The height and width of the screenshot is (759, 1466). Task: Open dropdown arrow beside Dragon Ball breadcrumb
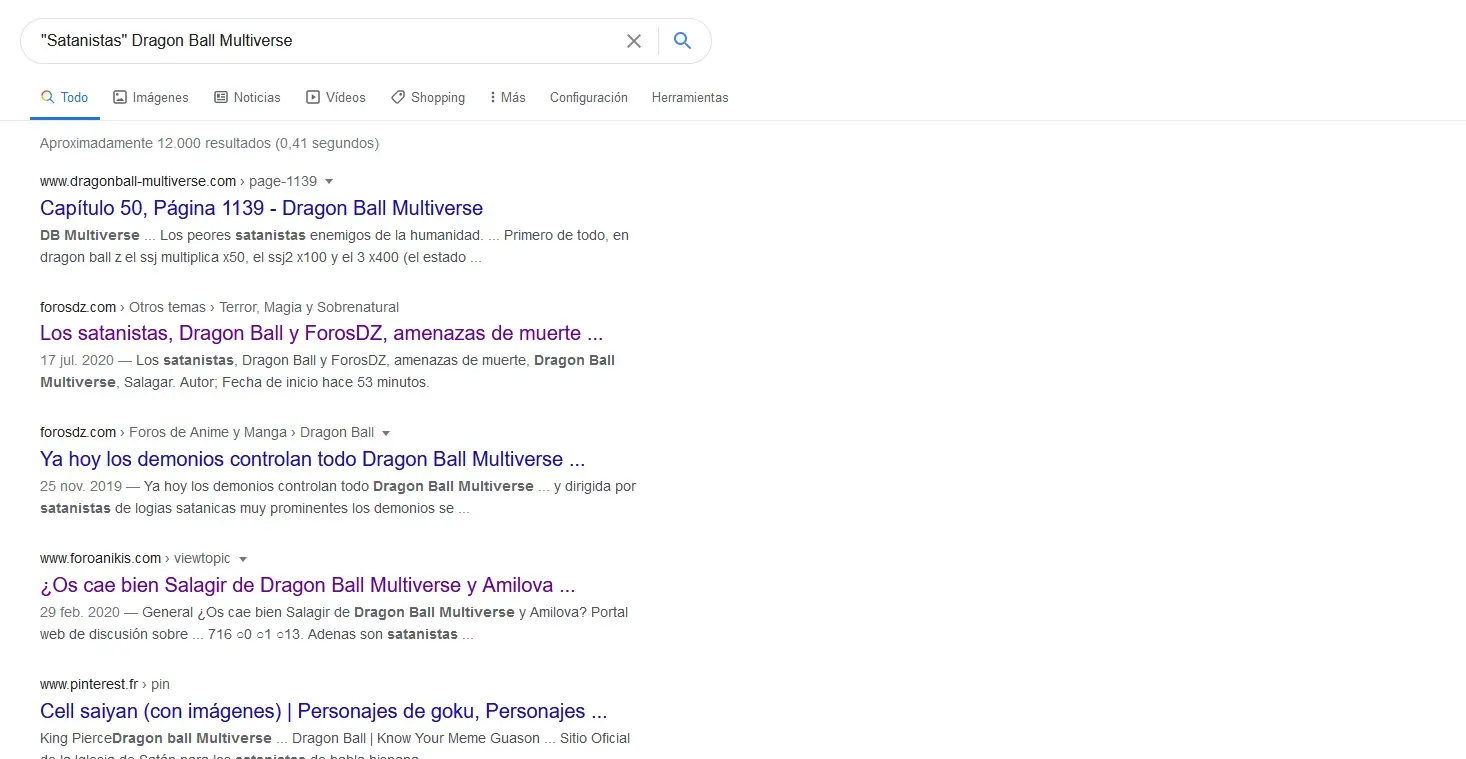(x=386, y=433)
